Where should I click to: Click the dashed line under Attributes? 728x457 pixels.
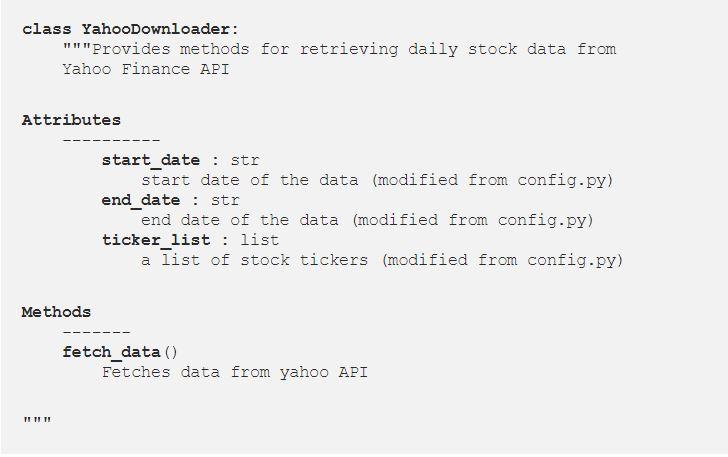click(x=111, y=140)
